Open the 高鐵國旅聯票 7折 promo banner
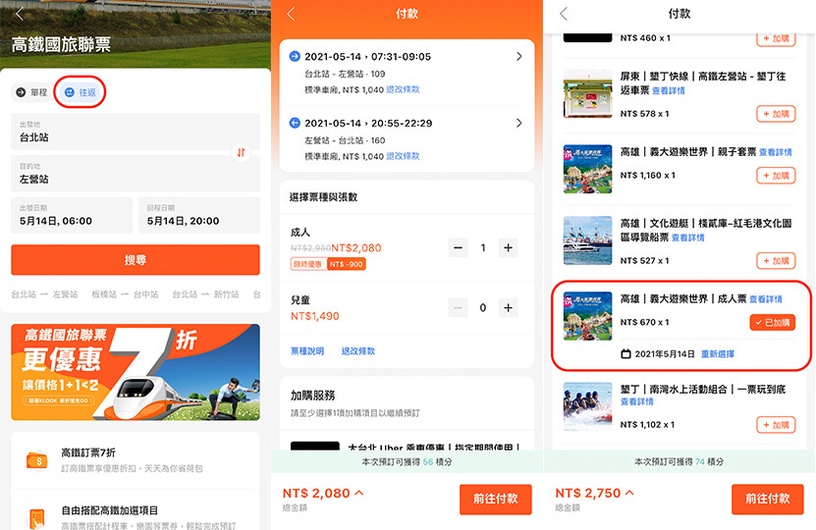 [x=135, y=372]
